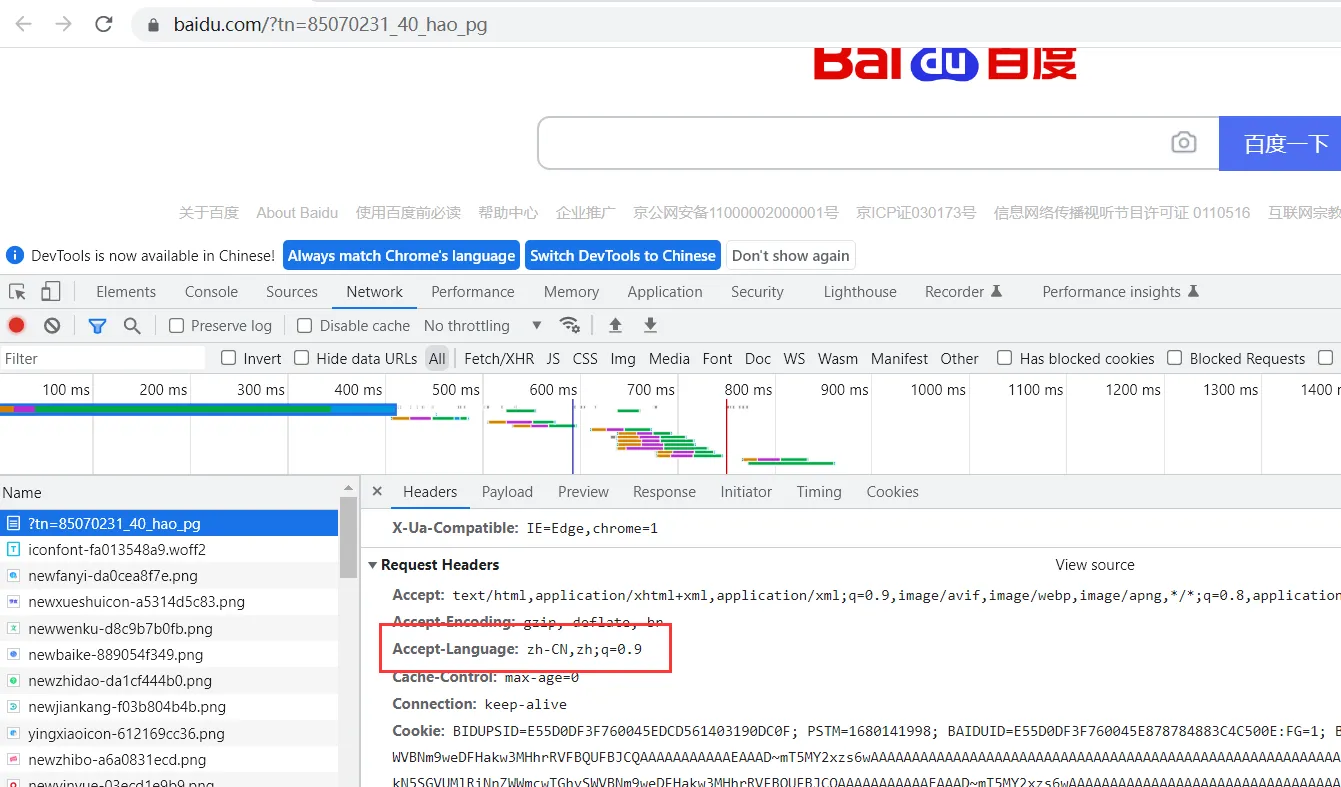The image size is (1341, 787).
Task: Stop recording network log with red button
Action: (x=17, y=325)
